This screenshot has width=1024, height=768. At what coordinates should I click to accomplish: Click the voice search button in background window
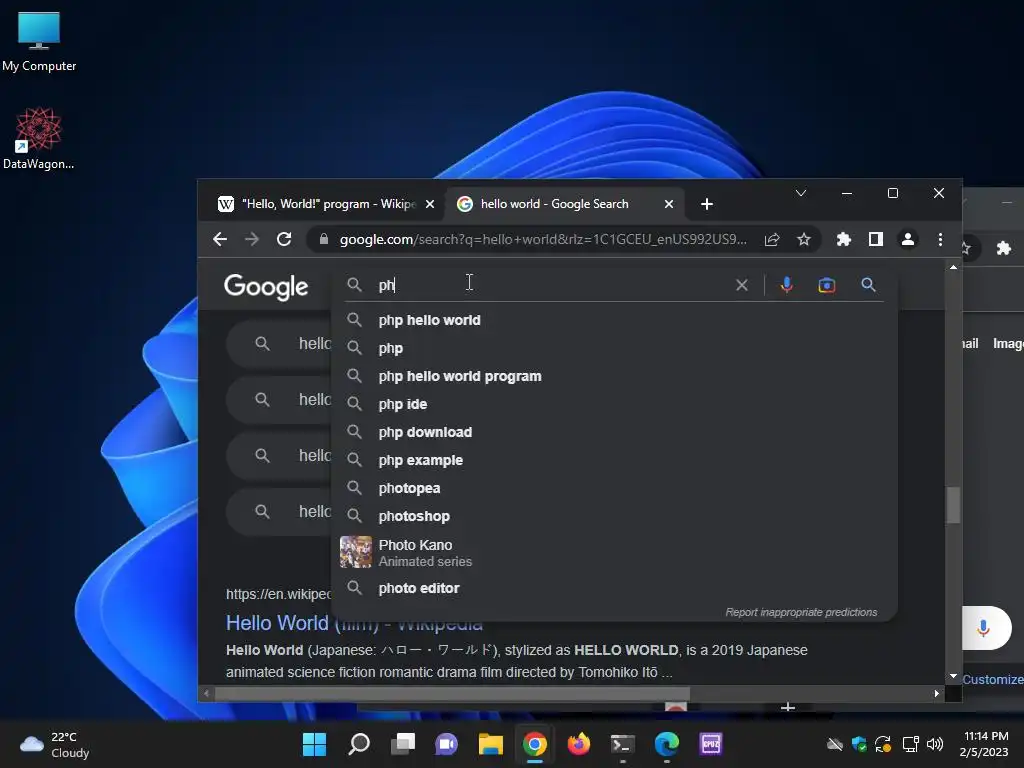[984, 628]
